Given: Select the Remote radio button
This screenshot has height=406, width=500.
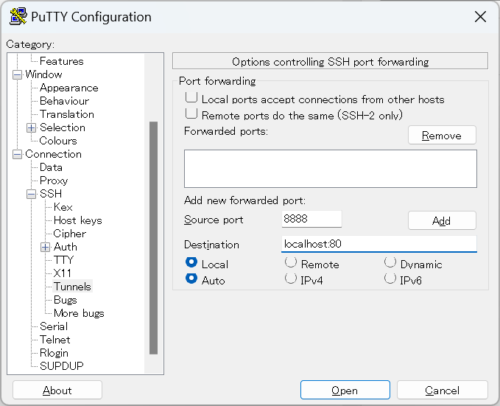Looking at the screenshot, I should [x=291, y=263].
